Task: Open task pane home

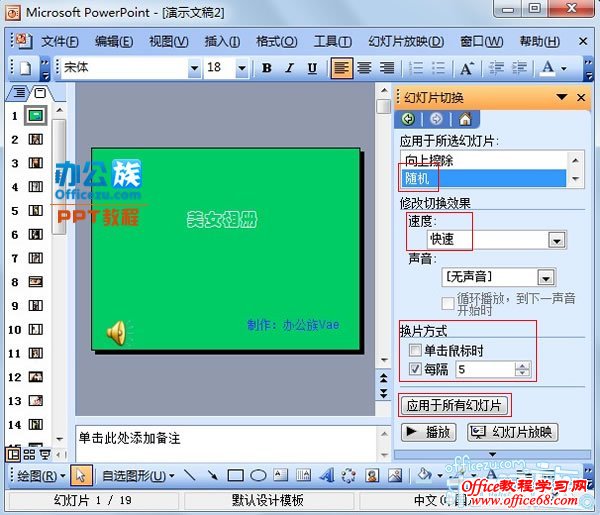Action: click(465, 119)
